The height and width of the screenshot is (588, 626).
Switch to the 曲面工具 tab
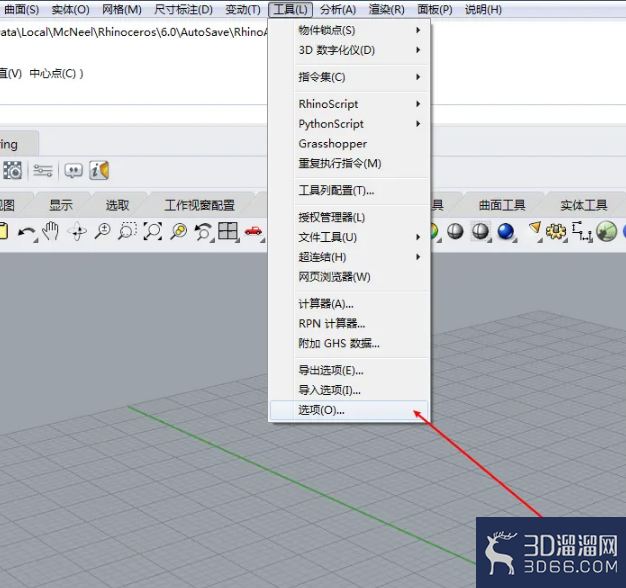502,205
